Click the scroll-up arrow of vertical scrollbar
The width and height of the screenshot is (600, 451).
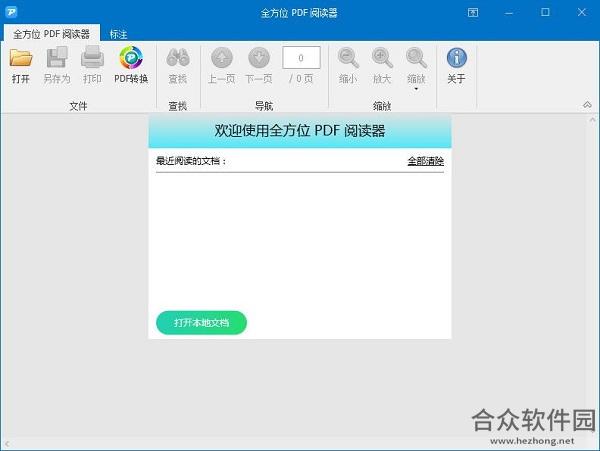click(x=592, y=120)
